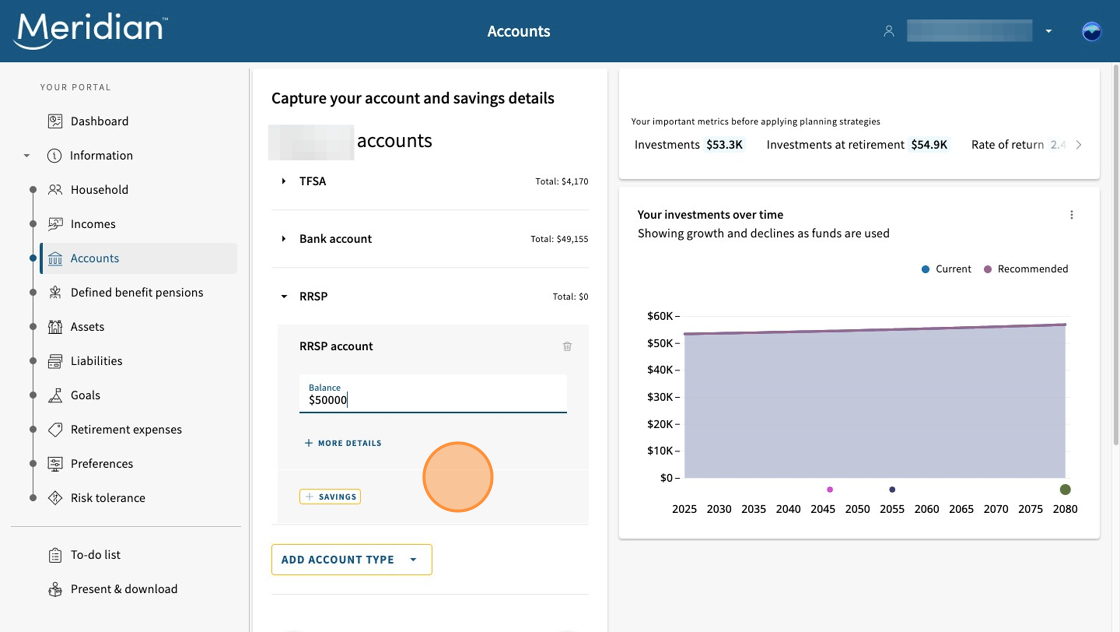Screen dimensions: 1120x632
Task: Click the Liabilities card icon
Action: pyautogui.click(x=55, y=361)
